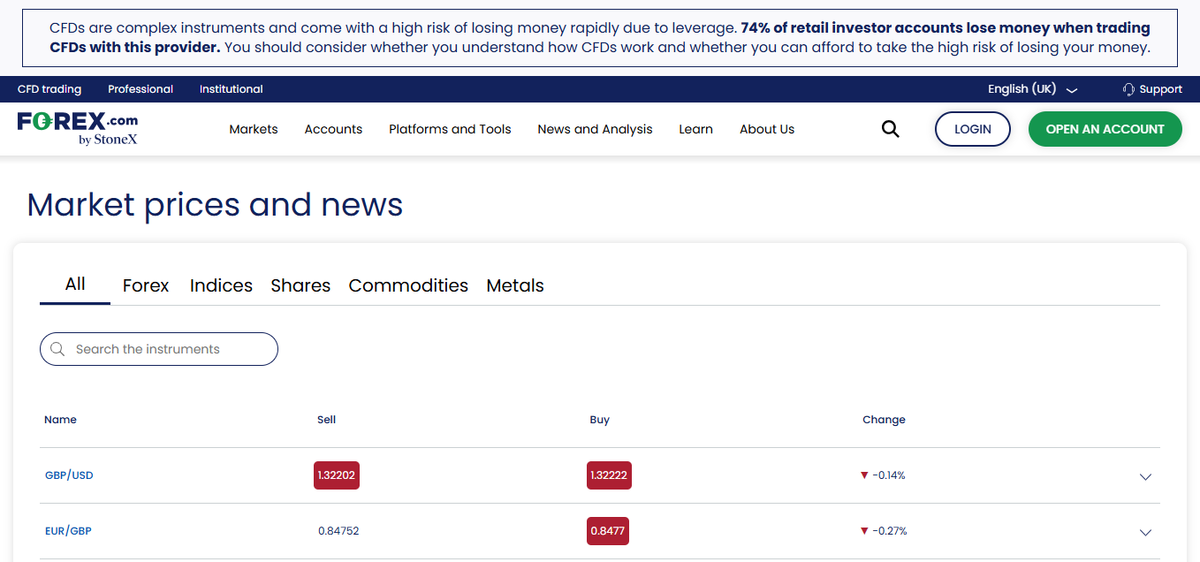
Task: Switch to the Commodities tab
Action: point(408,285)
